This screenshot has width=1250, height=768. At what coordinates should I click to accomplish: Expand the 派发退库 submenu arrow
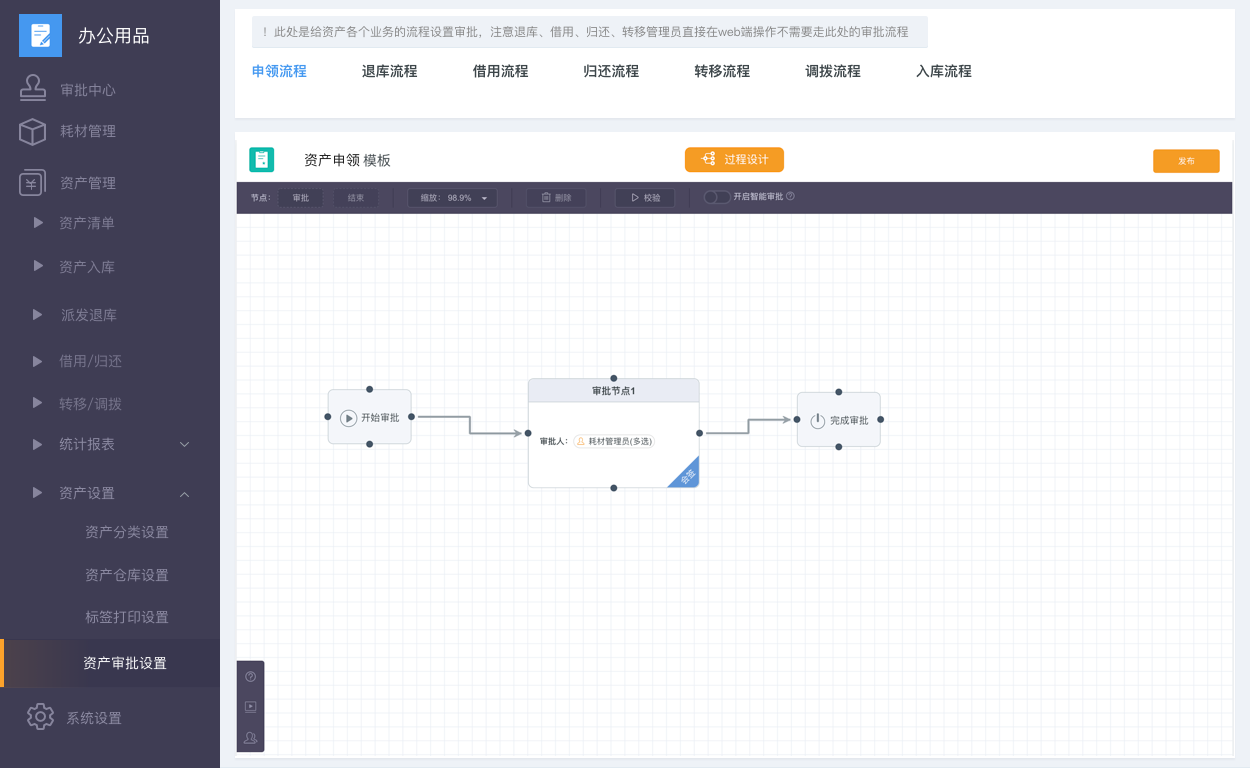(x=38, y=314)
